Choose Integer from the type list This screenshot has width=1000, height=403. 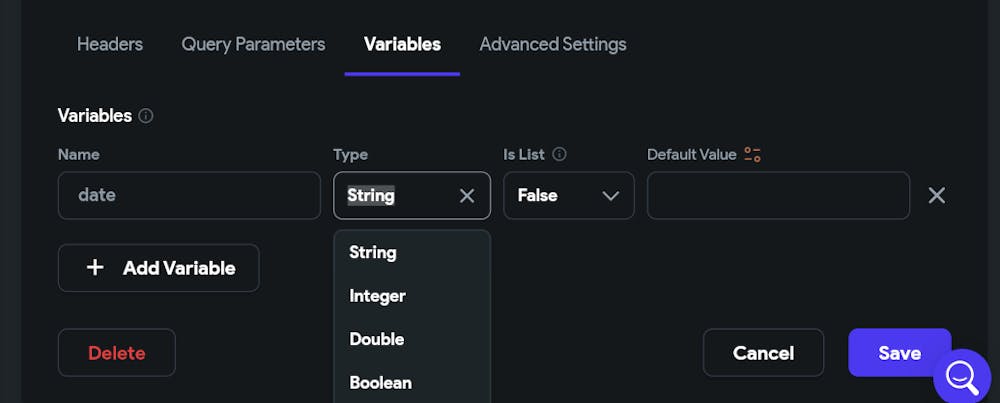coord(377,296)
